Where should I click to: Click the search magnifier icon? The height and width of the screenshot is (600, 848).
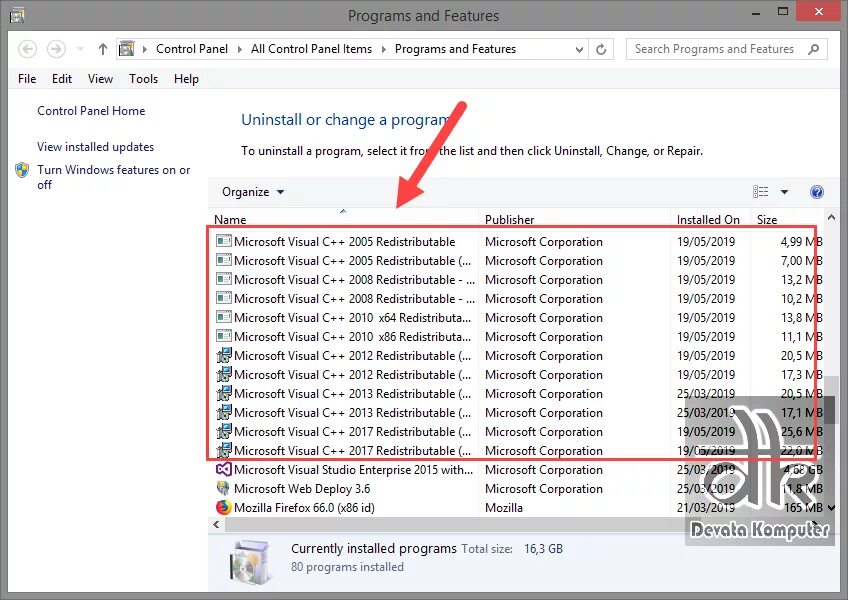click(x=813, y=49)
